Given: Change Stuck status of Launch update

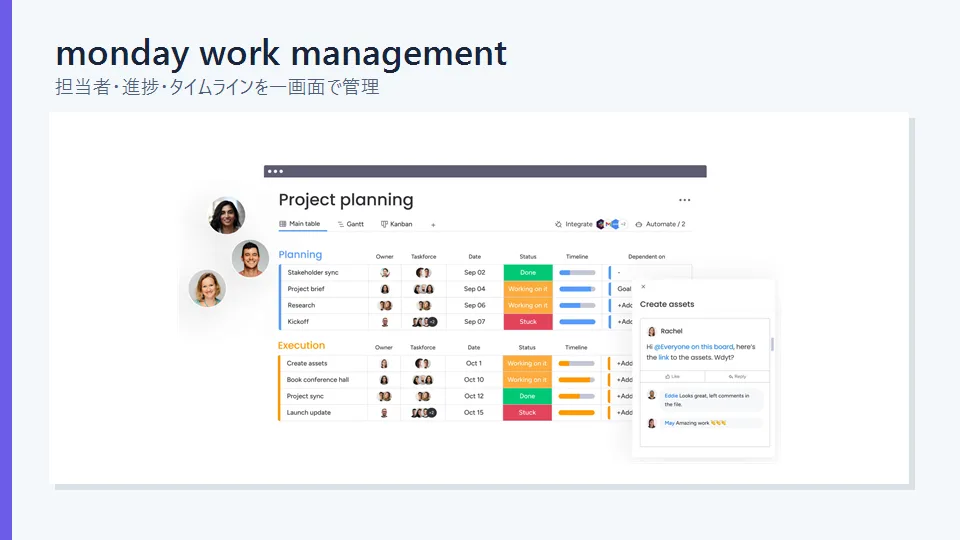Looking at the screenshot, I should (x=527, y=413).
